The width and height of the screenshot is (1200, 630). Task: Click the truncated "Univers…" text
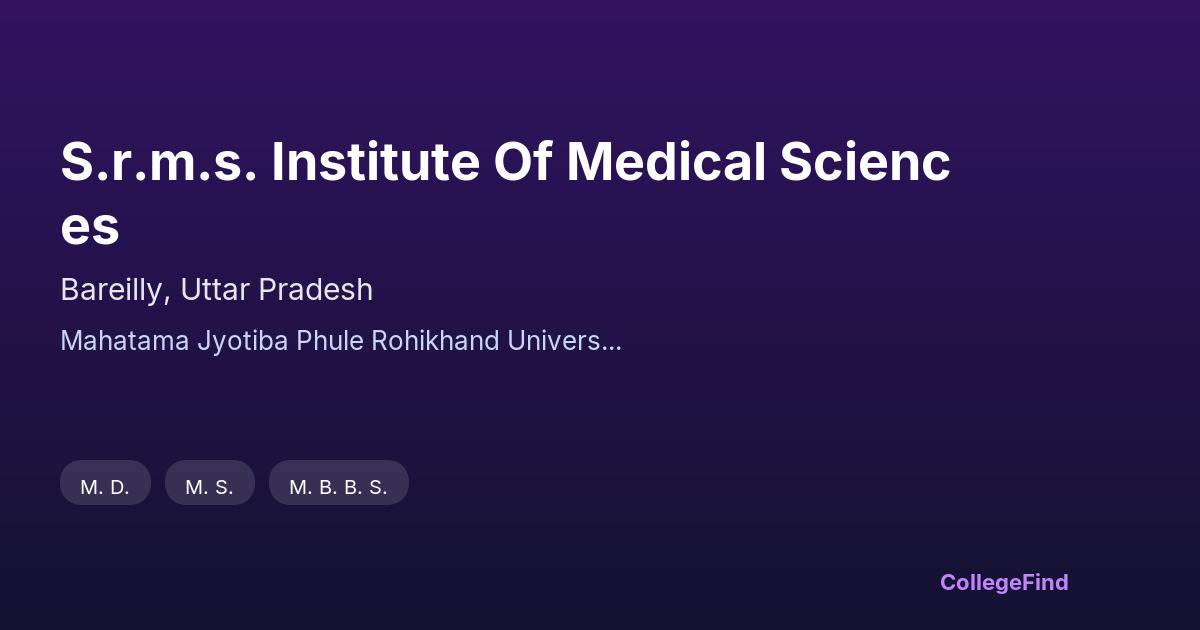coord(564,341)
